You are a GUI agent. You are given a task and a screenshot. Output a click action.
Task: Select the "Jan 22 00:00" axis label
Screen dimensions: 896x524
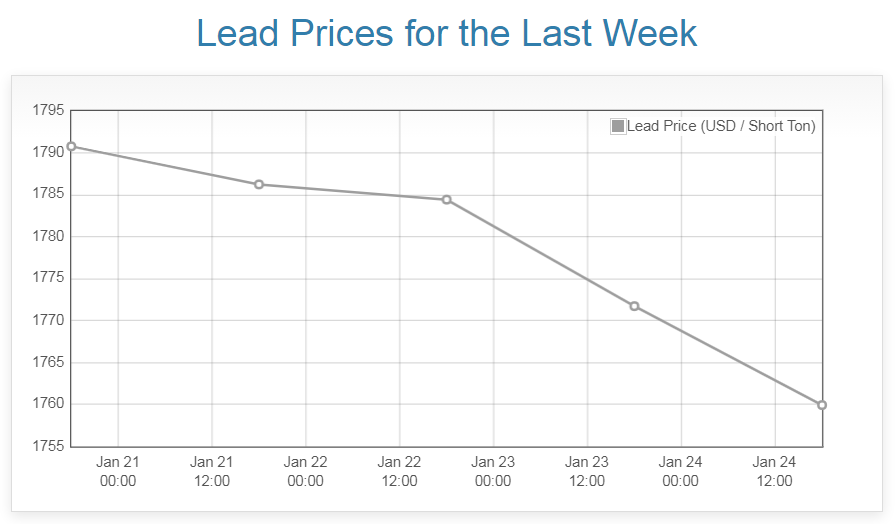(x=306, y=471)
